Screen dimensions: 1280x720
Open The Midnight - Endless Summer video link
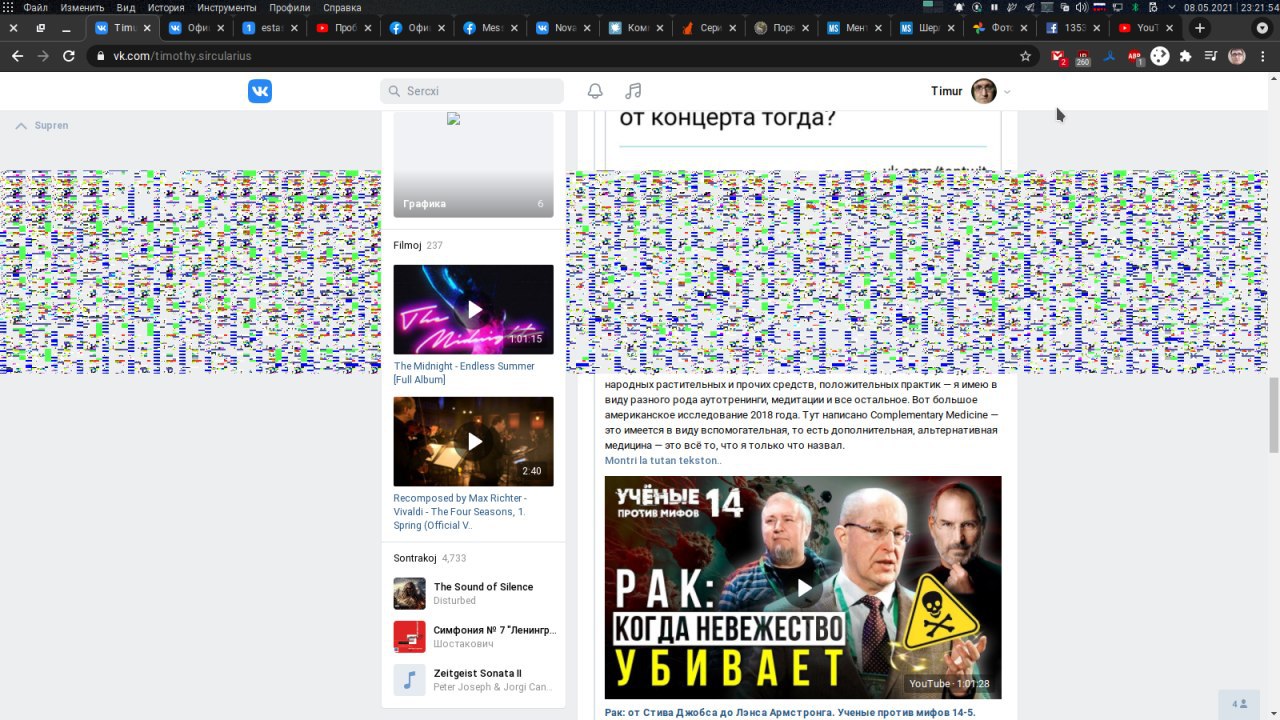[464, 373]
